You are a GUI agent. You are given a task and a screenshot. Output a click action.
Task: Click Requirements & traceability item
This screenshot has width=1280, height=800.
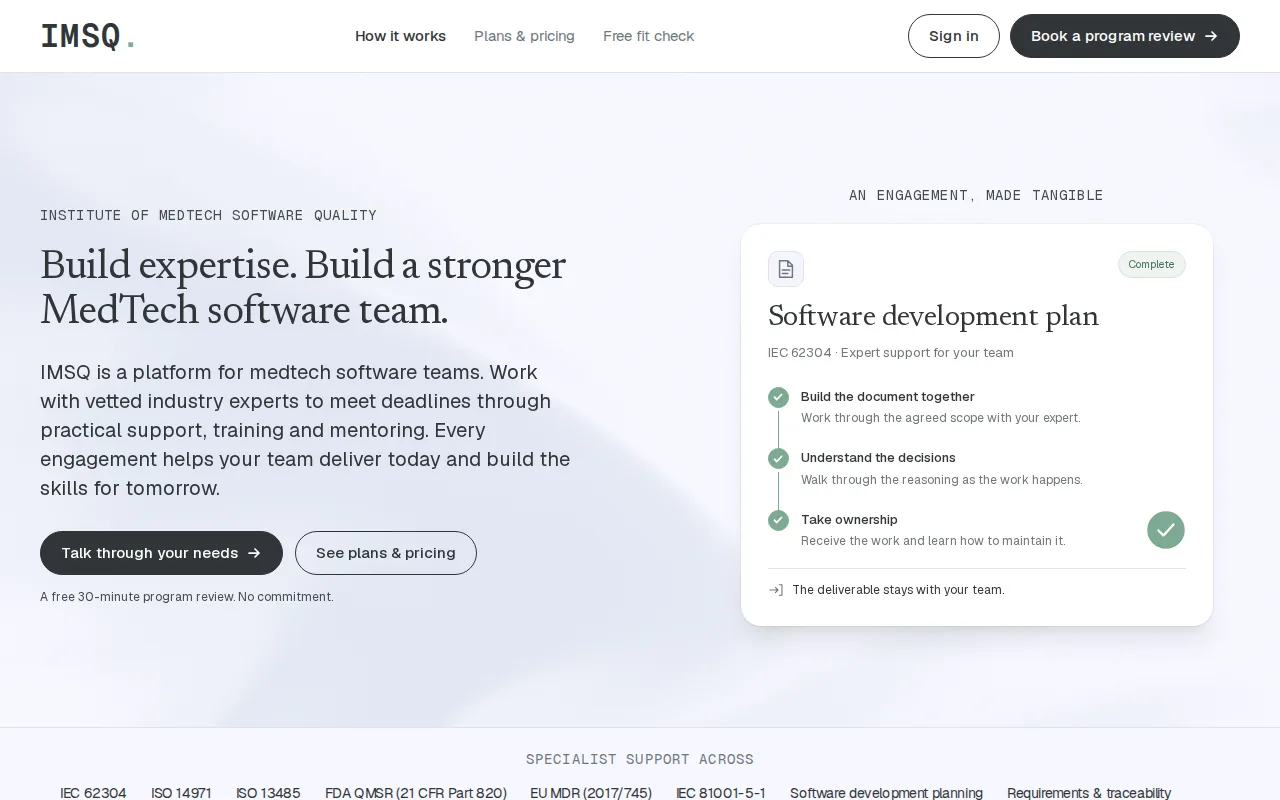pos(1089,793)
